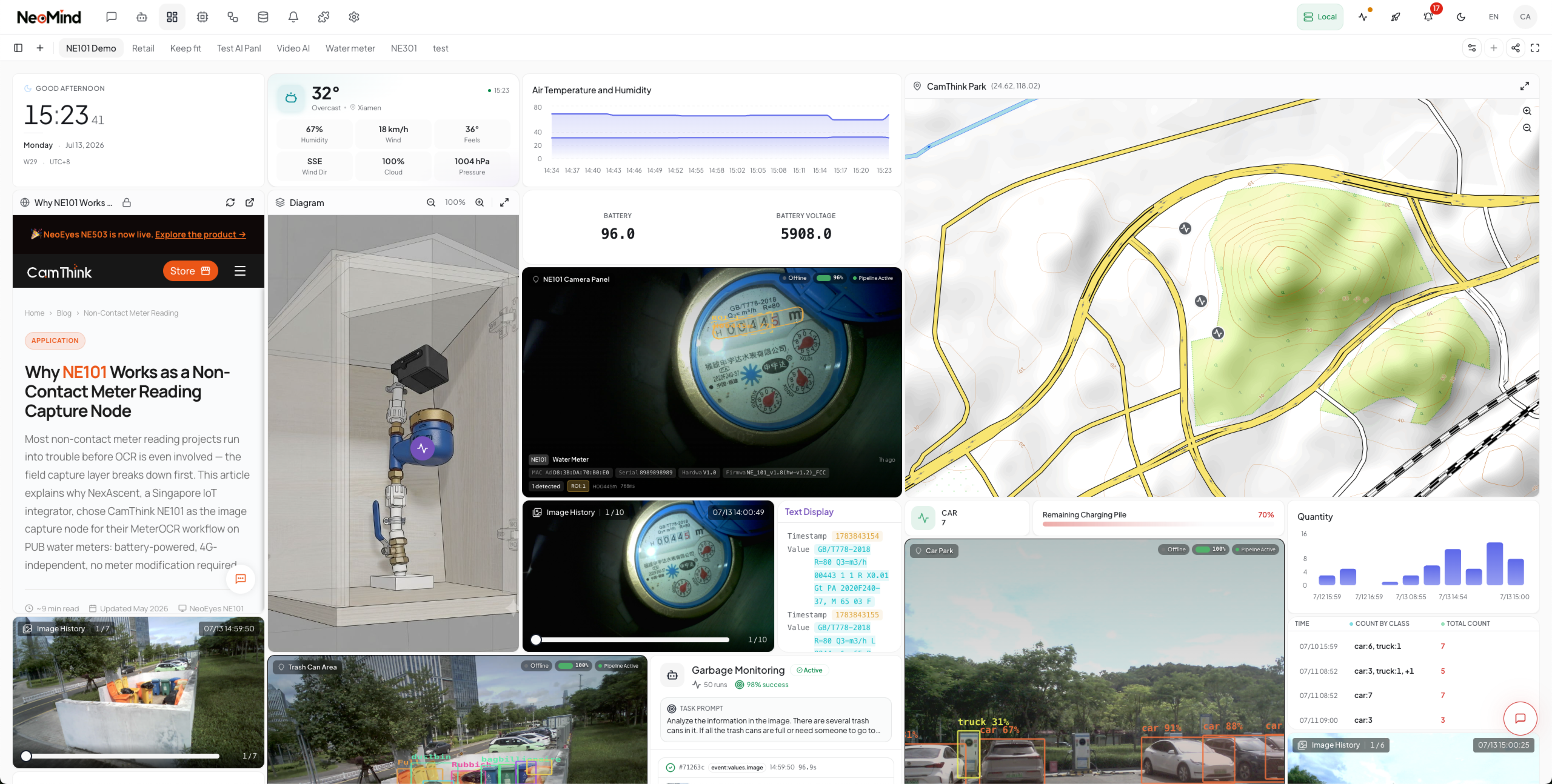Click the rocket icon in header
The height and width of the screenshot is (784, 1552).
1396,17
